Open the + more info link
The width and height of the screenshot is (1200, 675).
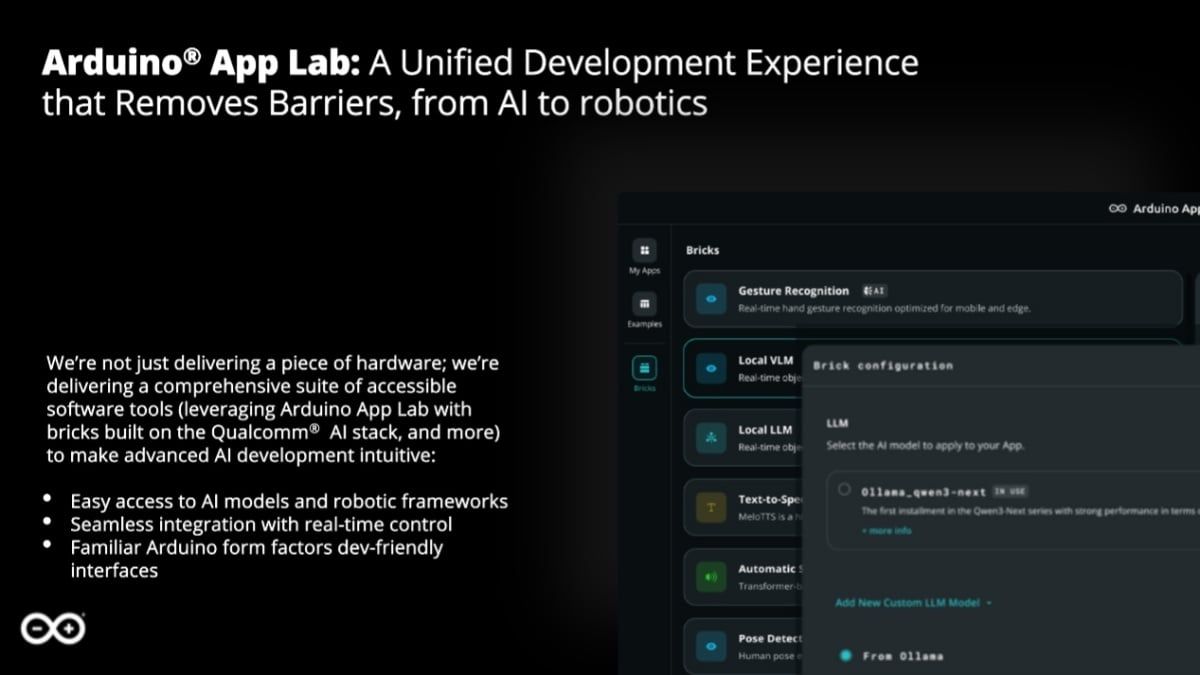(x=886, y=530)
